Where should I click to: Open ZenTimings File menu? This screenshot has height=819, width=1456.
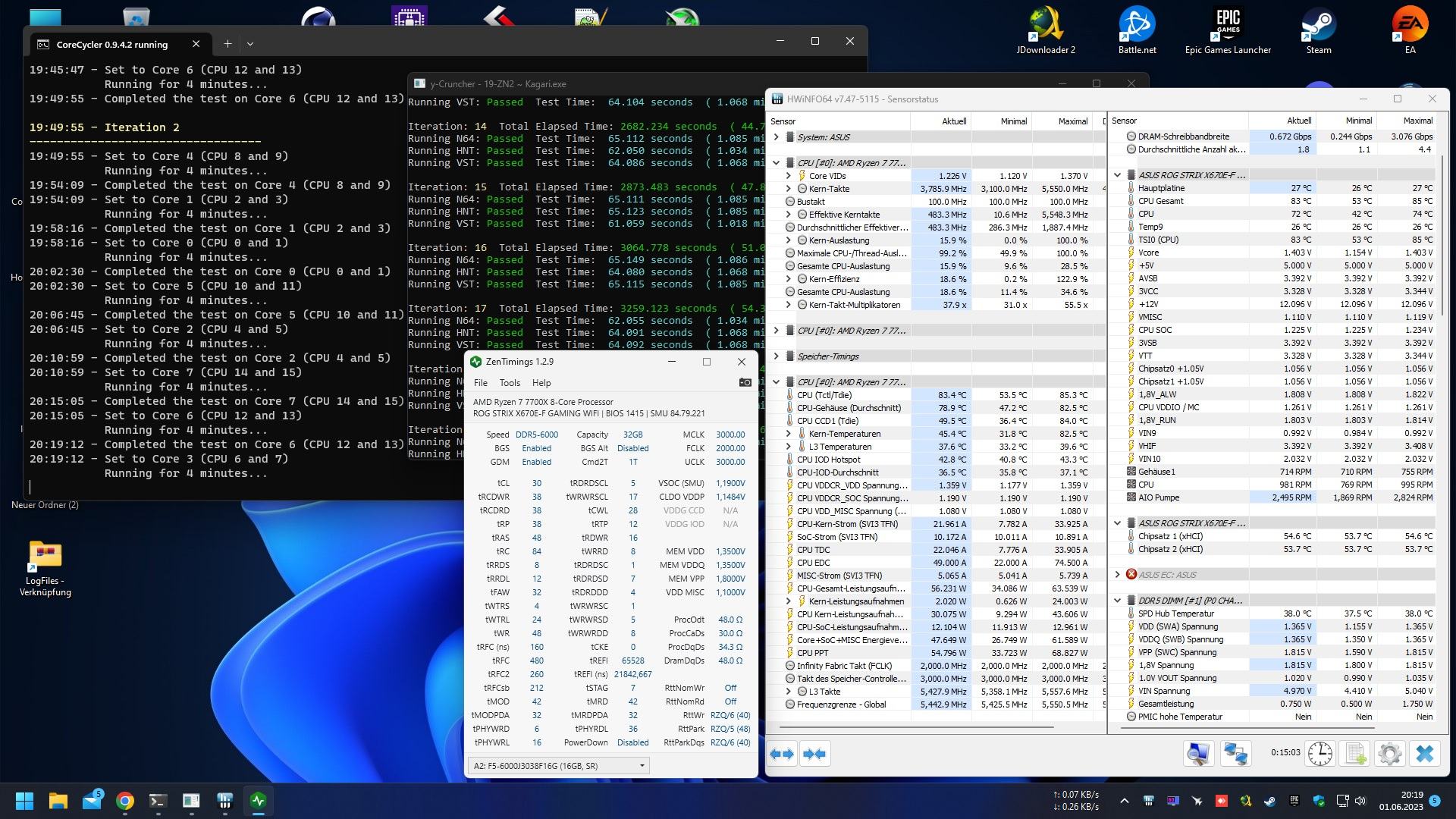pyautogui.click(x=481, y=383)
